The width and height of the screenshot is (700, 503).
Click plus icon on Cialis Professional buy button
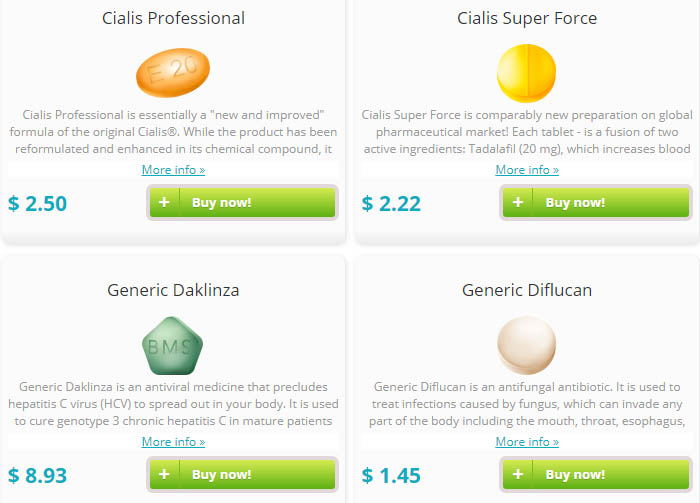pyautogui.click(x=164, y=203)
